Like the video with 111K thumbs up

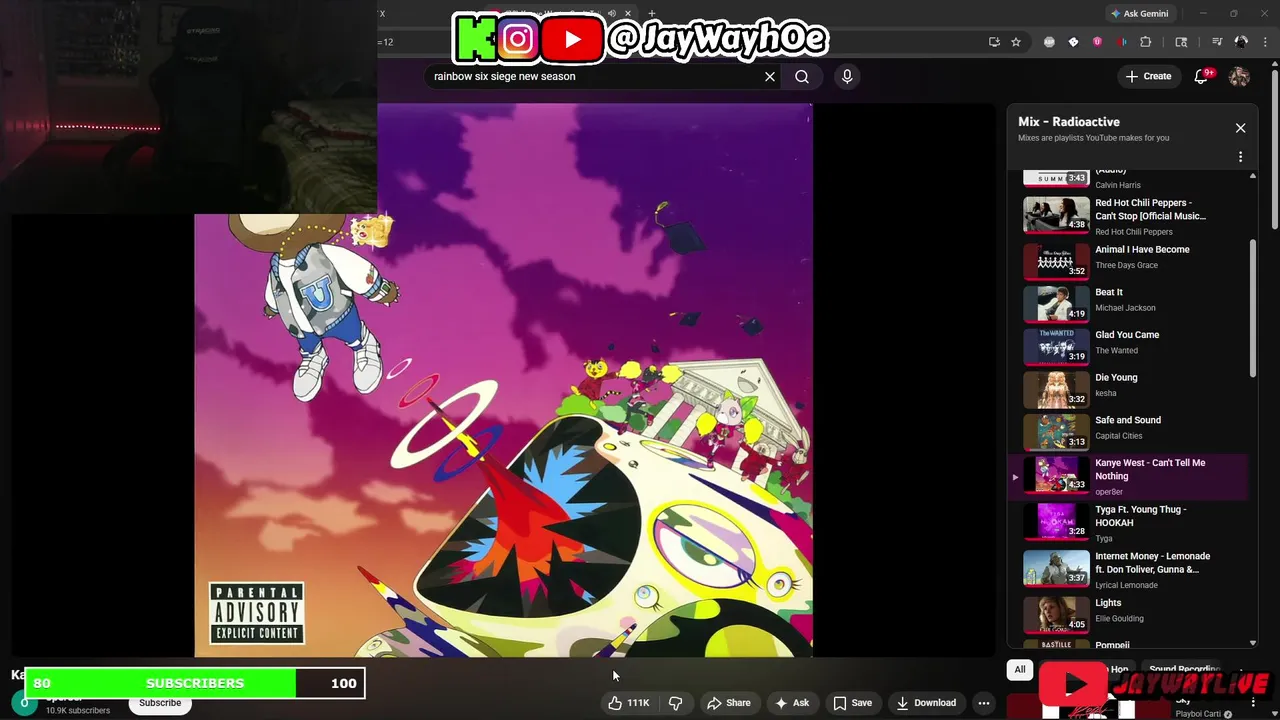click(x=629, y=703)
